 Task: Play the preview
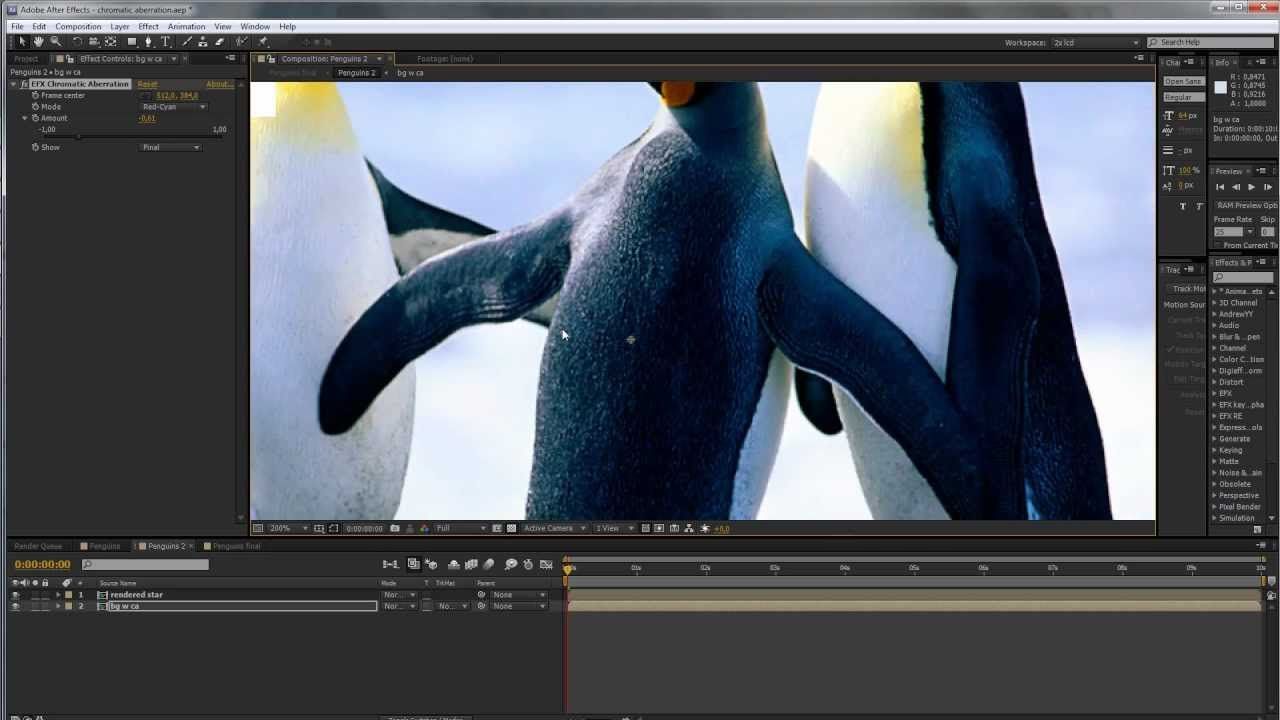(x=1251, y=187)
